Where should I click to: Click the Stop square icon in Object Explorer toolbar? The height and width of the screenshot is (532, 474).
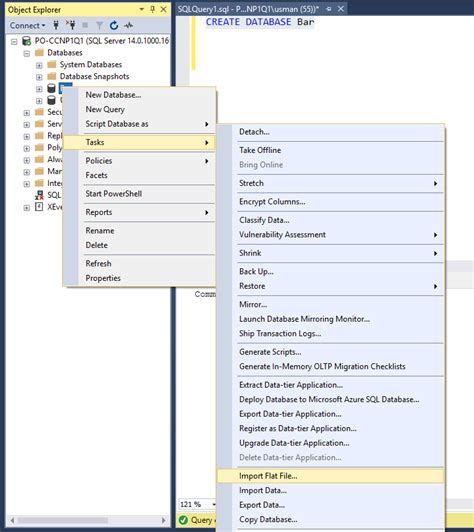coord(85,25)
